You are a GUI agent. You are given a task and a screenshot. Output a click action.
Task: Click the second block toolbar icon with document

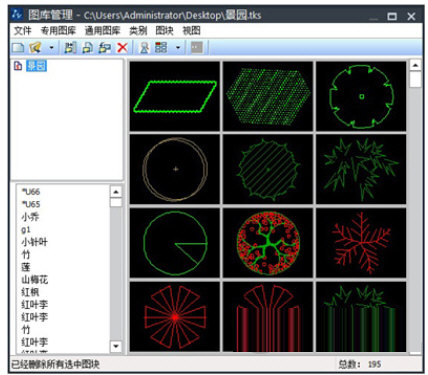tap(87, 48)
